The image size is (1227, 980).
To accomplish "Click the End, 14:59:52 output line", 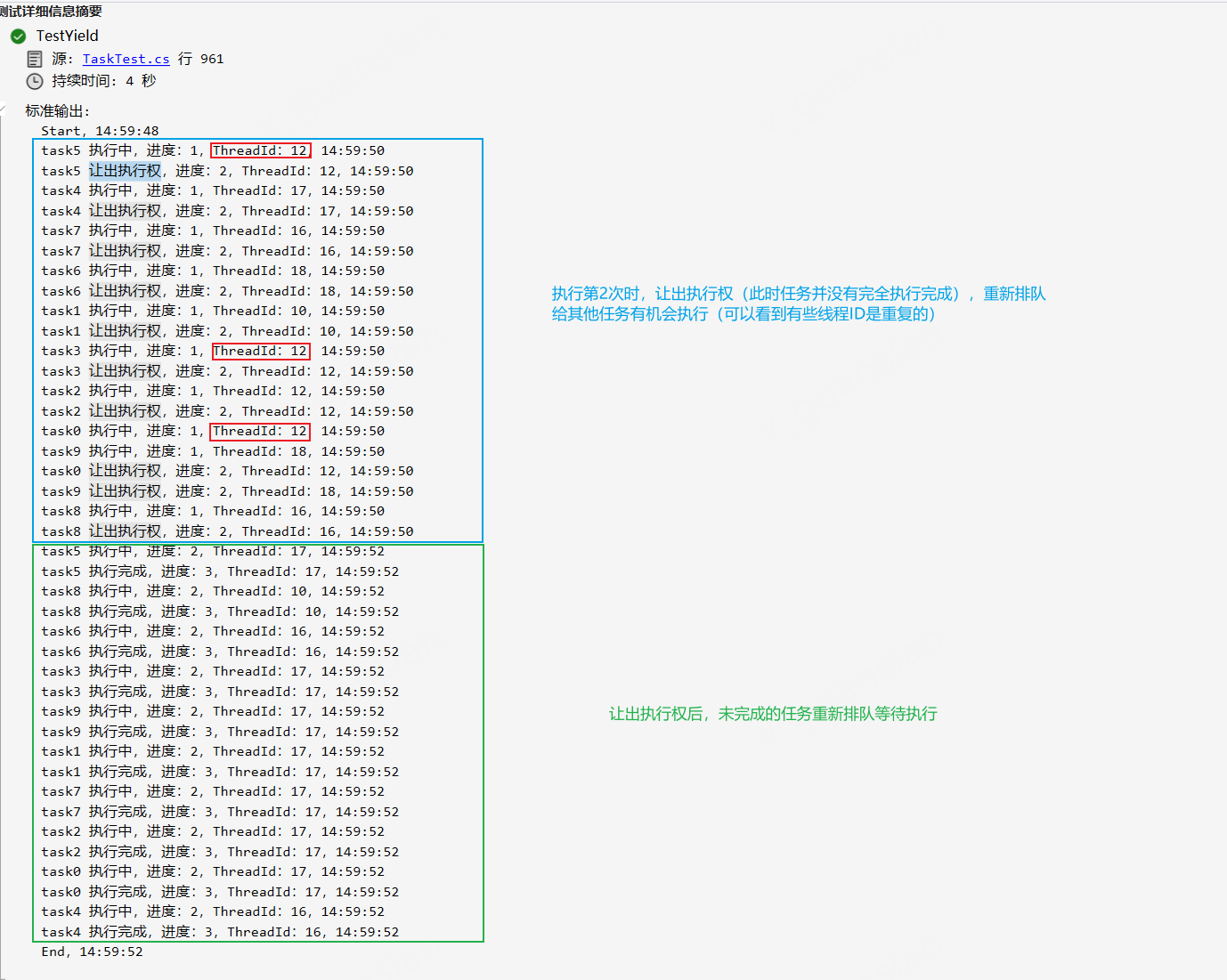I will tap(92, 952).
